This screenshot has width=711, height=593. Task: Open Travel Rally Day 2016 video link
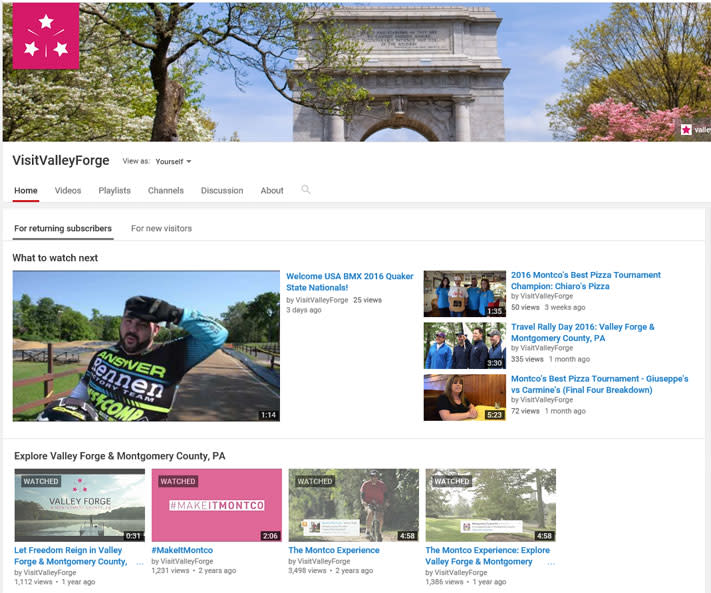(583, 332)
